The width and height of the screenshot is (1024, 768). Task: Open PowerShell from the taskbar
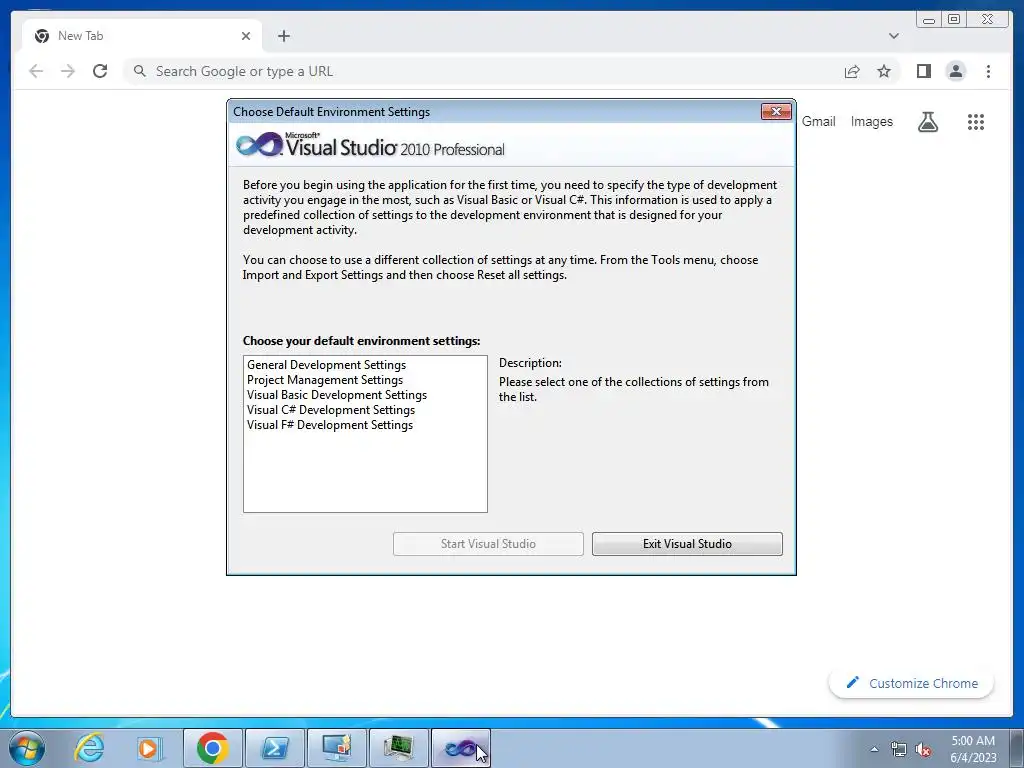pos(274,748)
